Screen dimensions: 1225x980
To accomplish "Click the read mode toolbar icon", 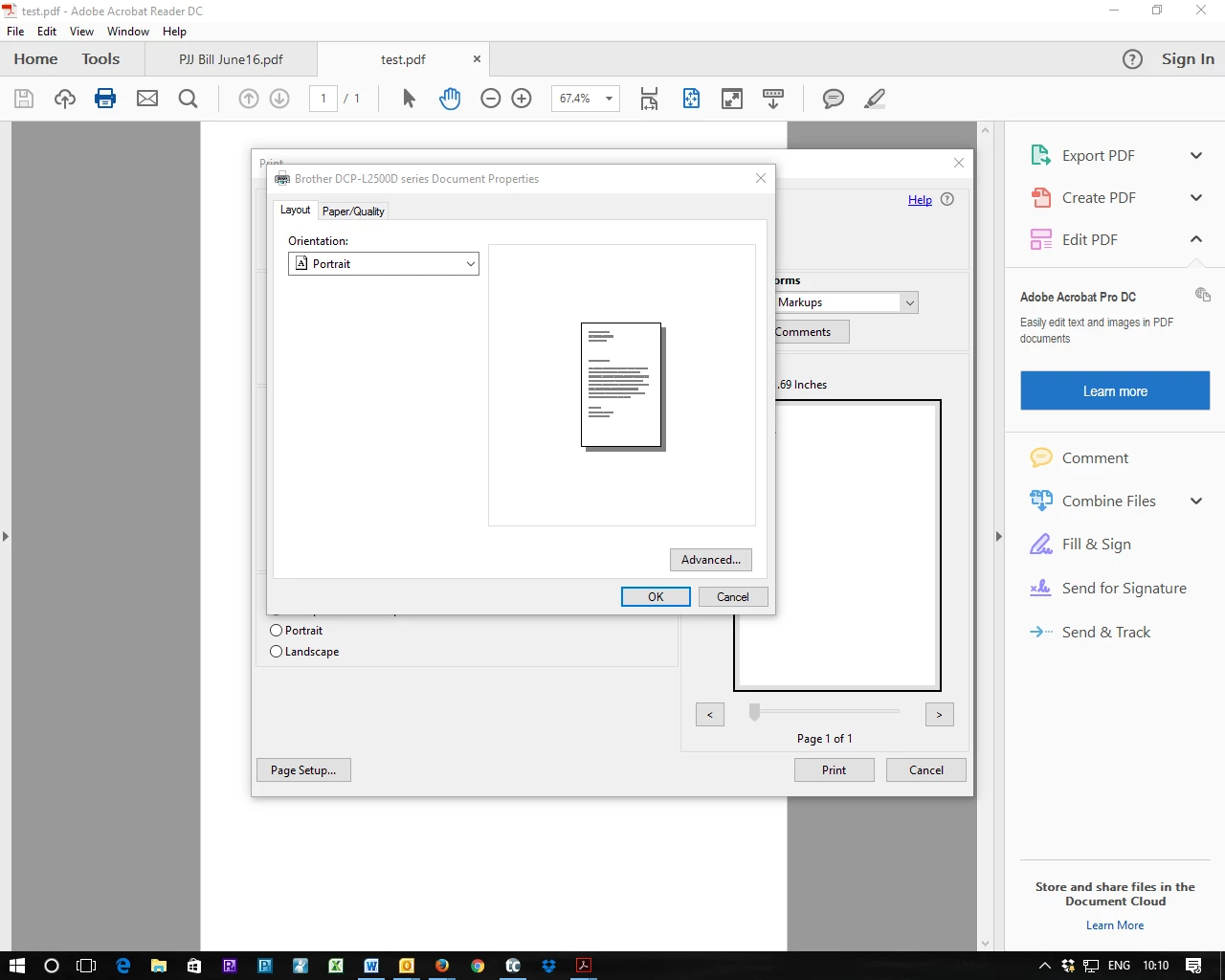I will click(x=773, y=99).
